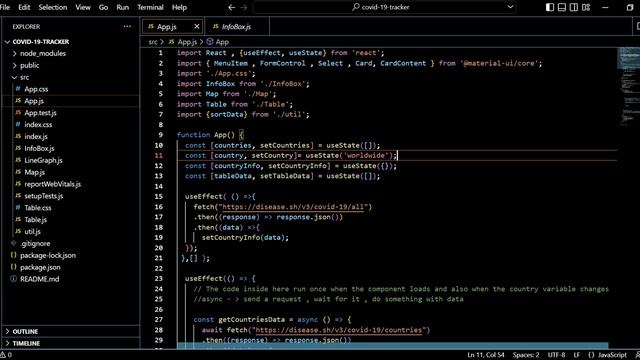
Task: Open the Selection menu
Action: [53, 7]
